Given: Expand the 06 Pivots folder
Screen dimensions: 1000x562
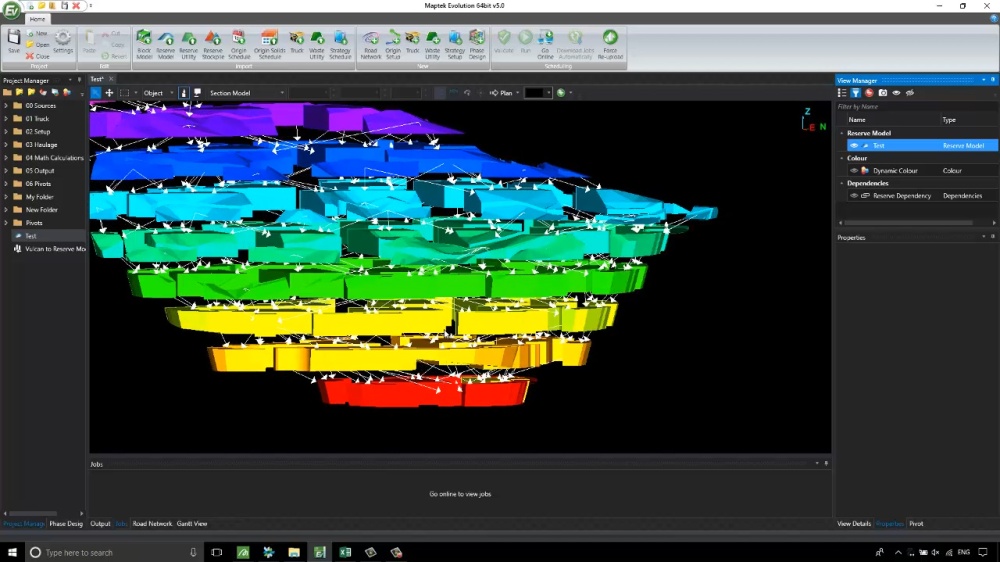Looking at the screenshot, I should (x=6, y=184).
